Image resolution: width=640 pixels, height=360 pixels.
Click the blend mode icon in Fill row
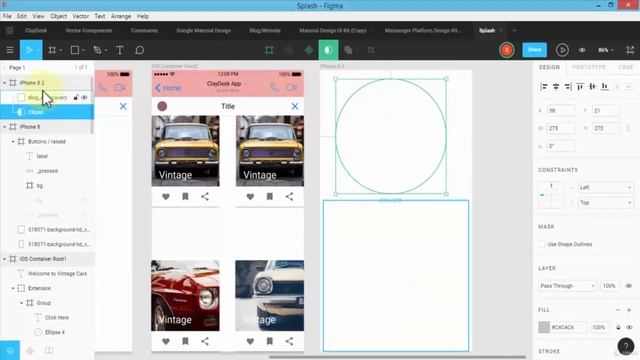point(618,327)
